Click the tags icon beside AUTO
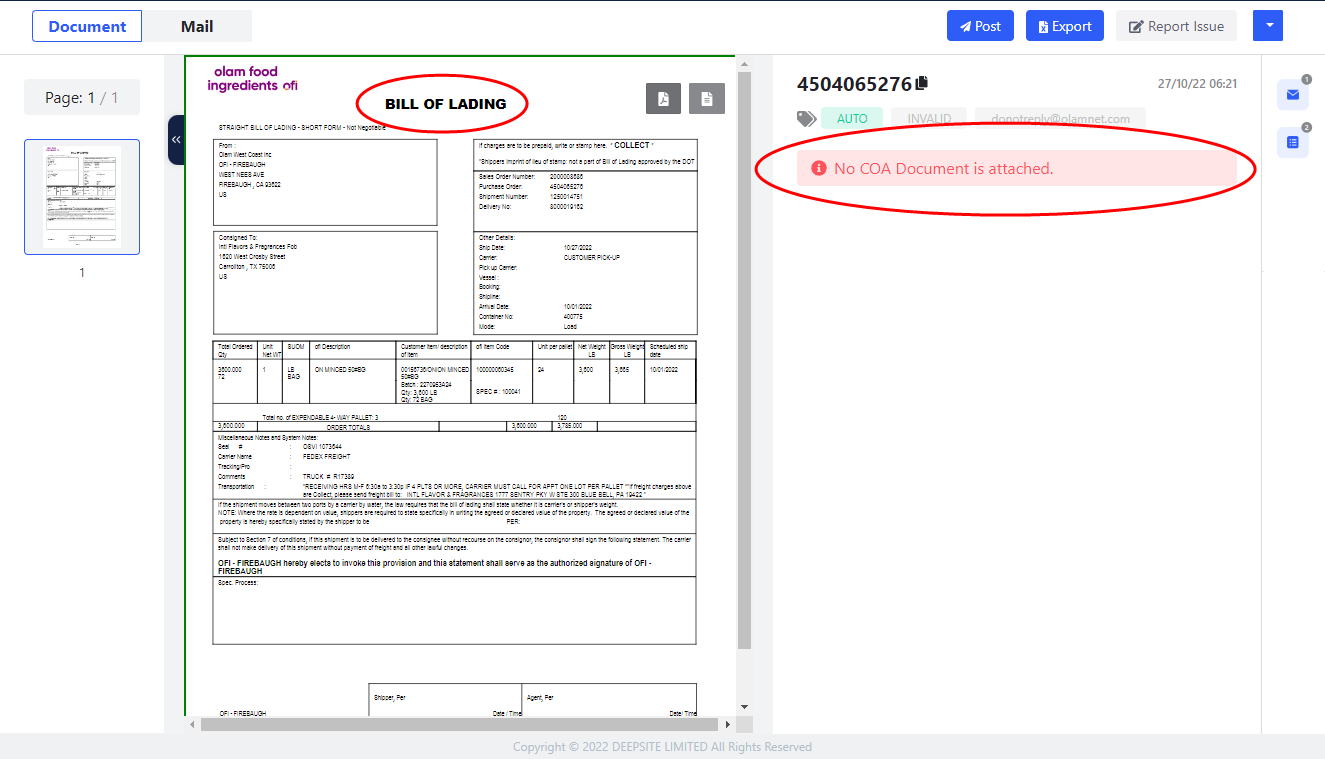The width and height of the screenshot is (1325, 759). pyautogui.click(x=806, y=119)
